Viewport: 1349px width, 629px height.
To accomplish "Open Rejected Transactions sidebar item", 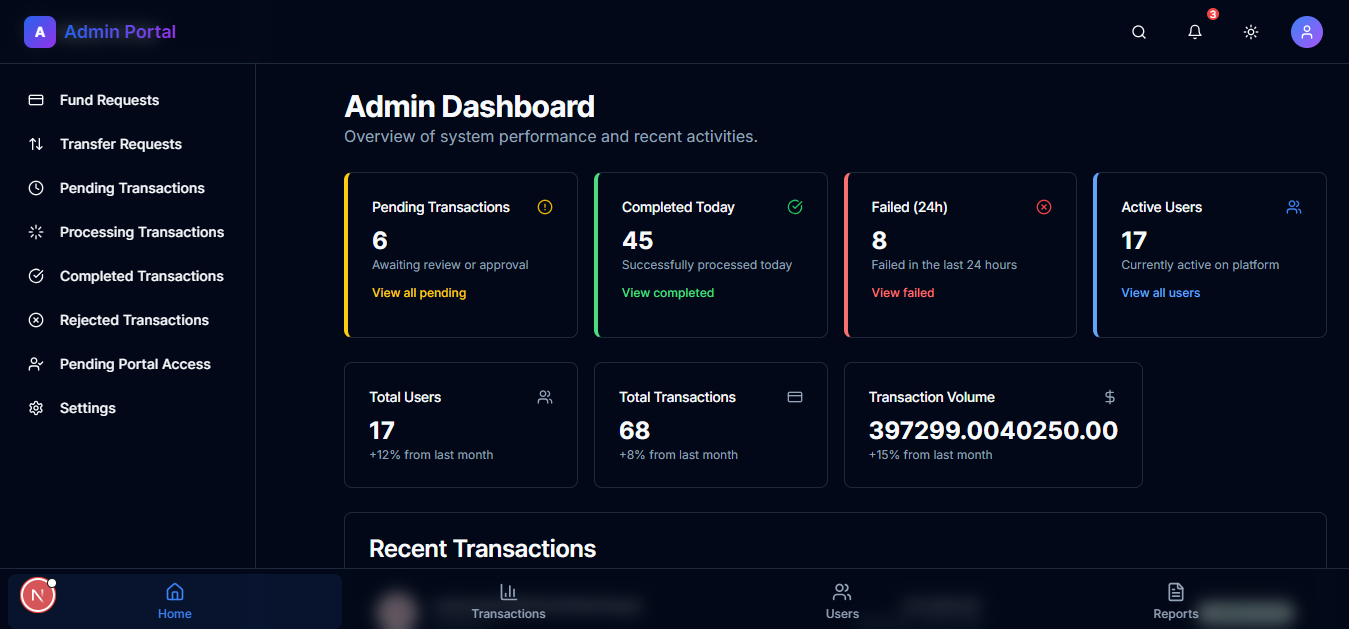I will coord(127,320).
